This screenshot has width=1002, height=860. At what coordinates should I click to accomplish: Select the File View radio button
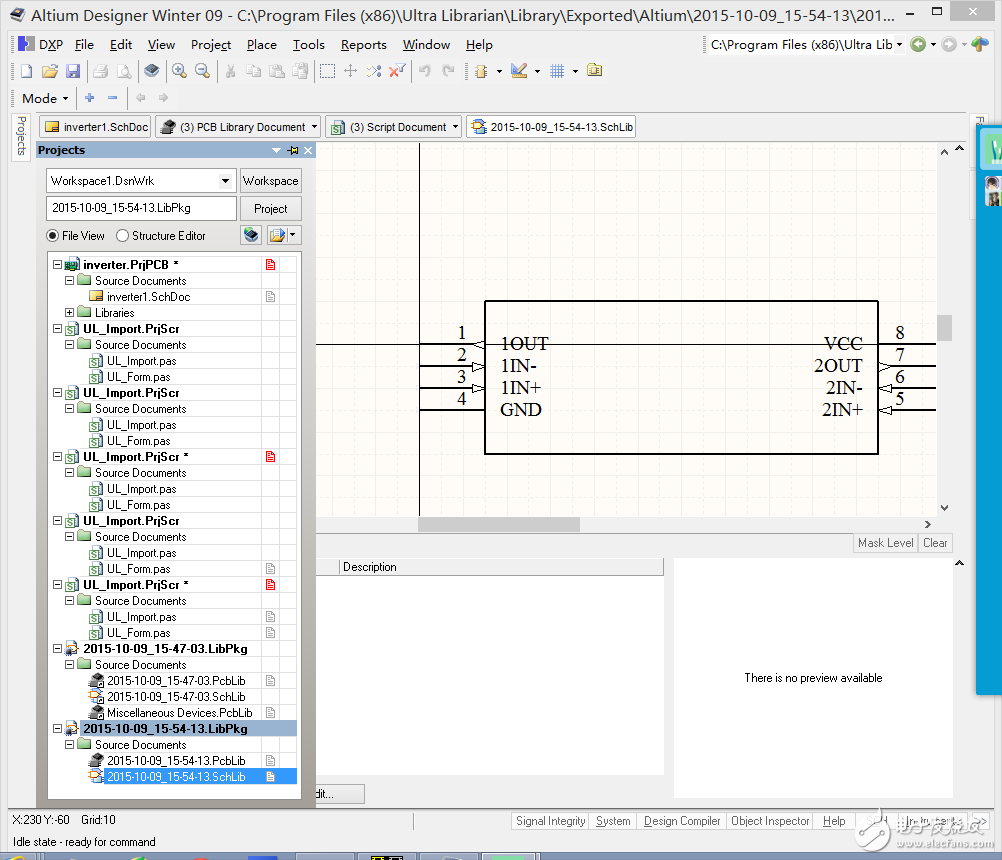point(52,236)
